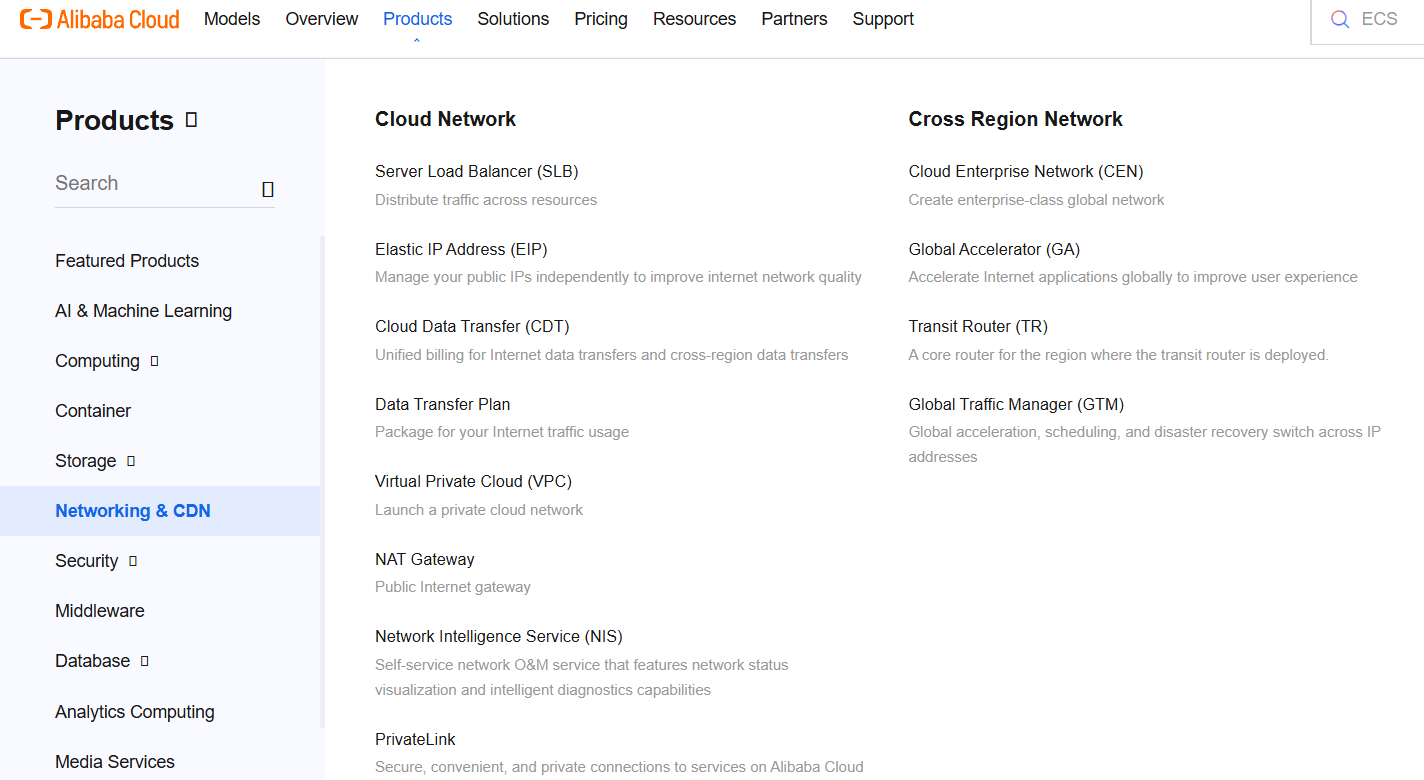Viewport: 1424px width, 780px height.
Task: Select AI & Machine Learning category
Action: pos(143,311)
